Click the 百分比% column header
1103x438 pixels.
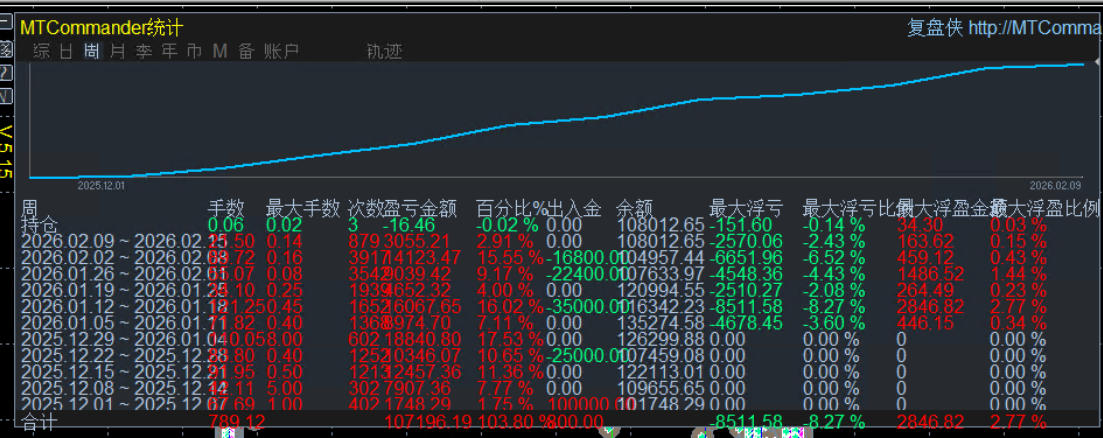511,208
